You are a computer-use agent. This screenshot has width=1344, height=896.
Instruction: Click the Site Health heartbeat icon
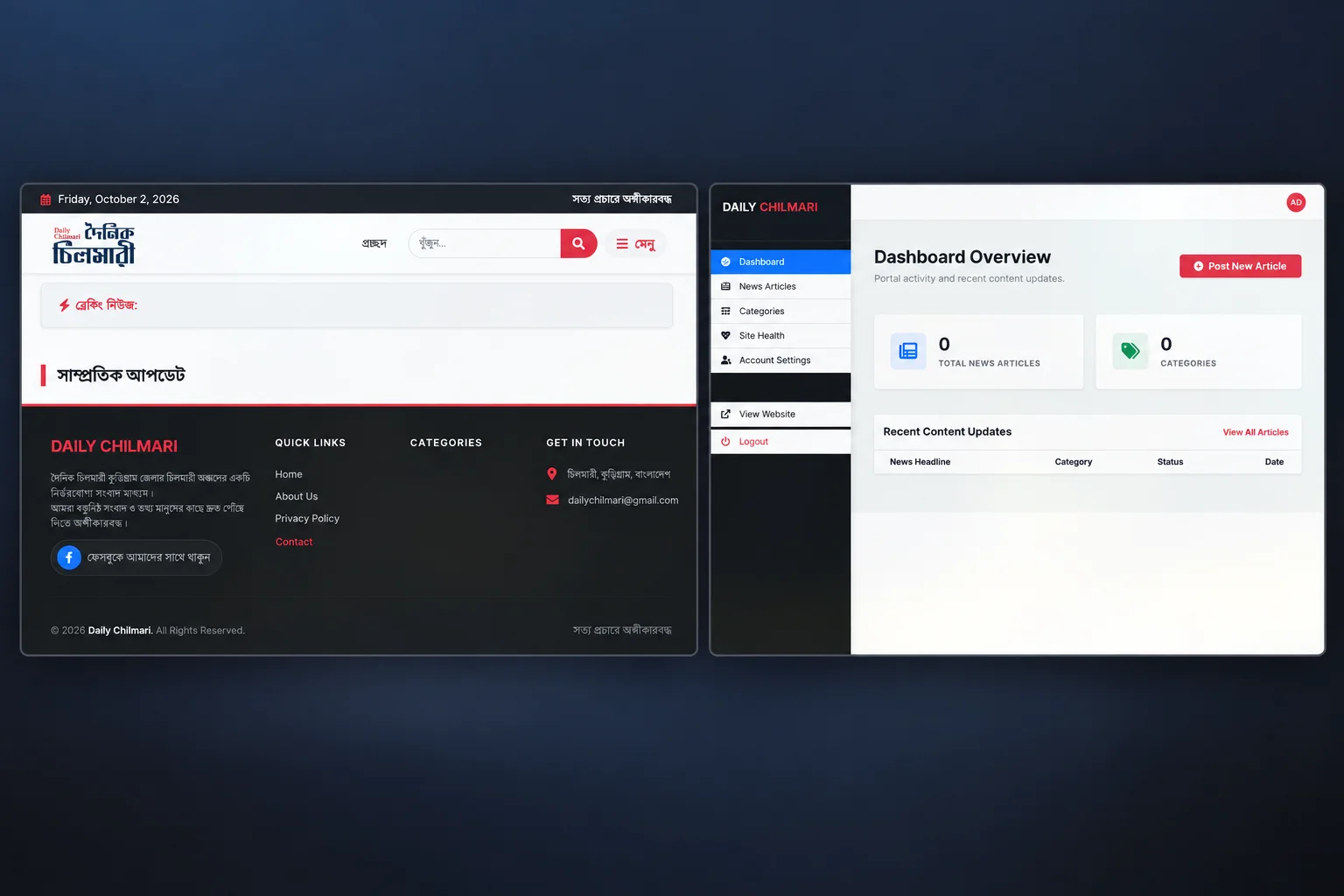(725, 336)
